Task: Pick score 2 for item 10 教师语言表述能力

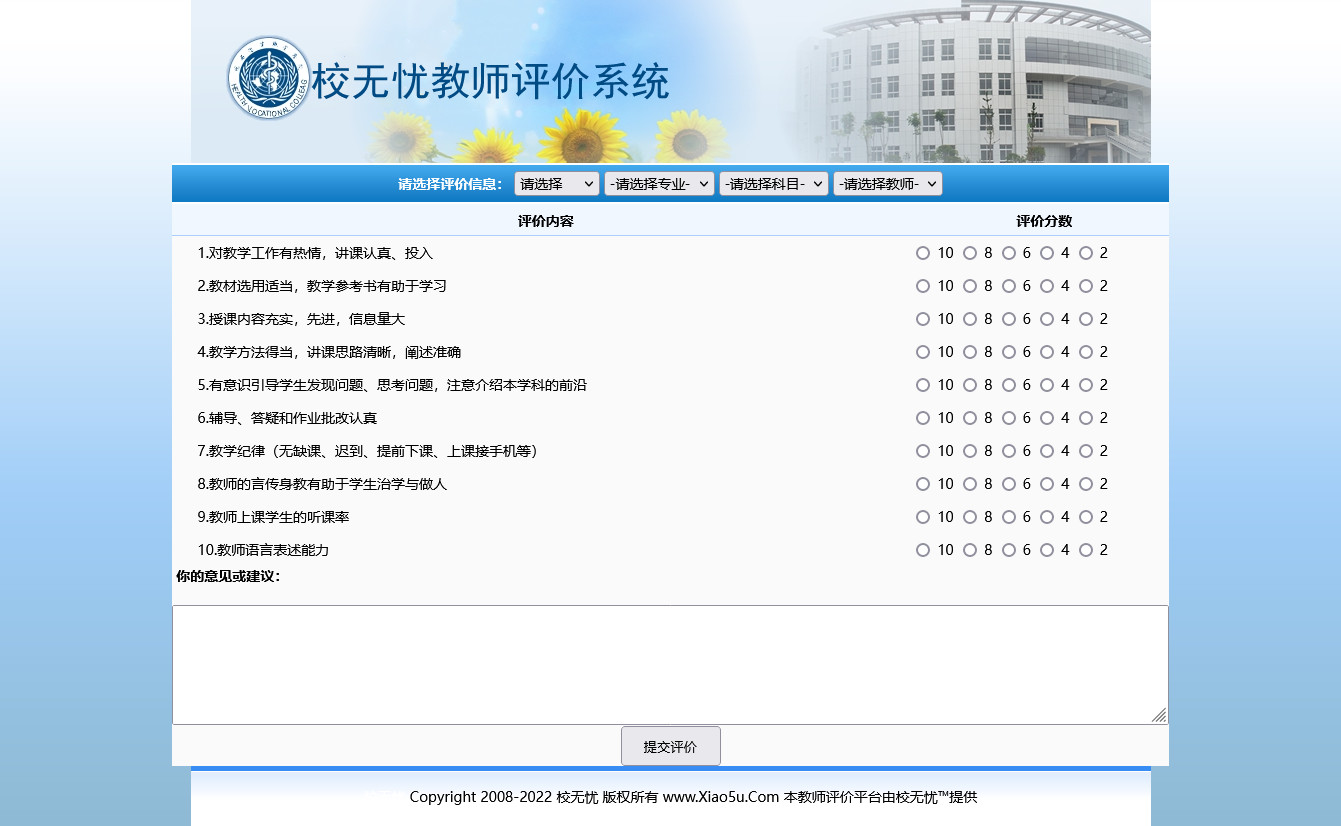Action: click(1086, 550)
